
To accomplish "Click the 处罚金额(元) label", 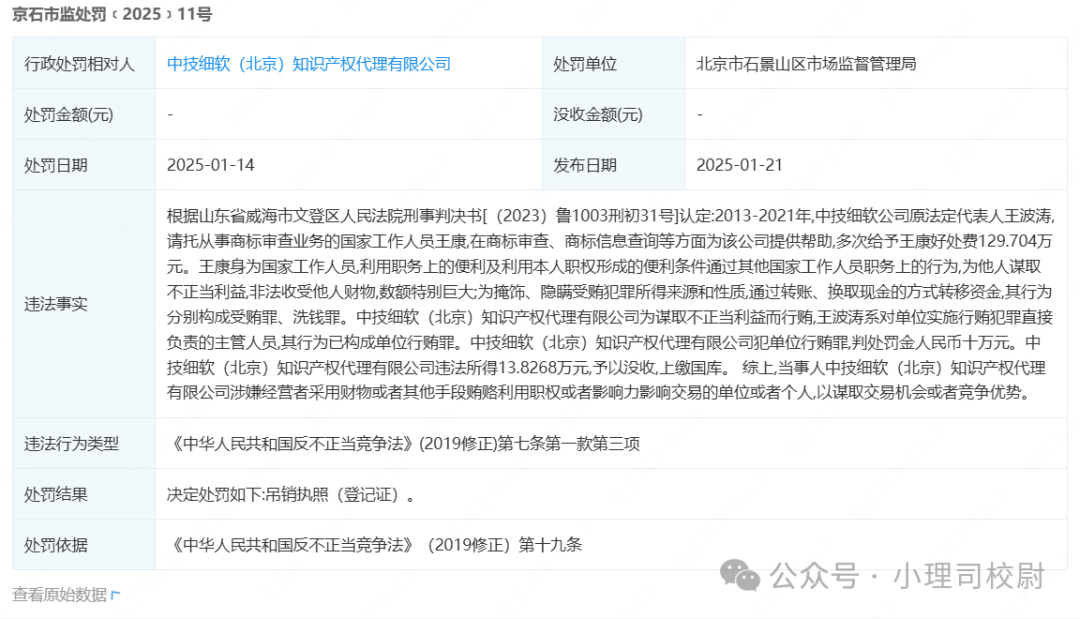I will point(68,114).
